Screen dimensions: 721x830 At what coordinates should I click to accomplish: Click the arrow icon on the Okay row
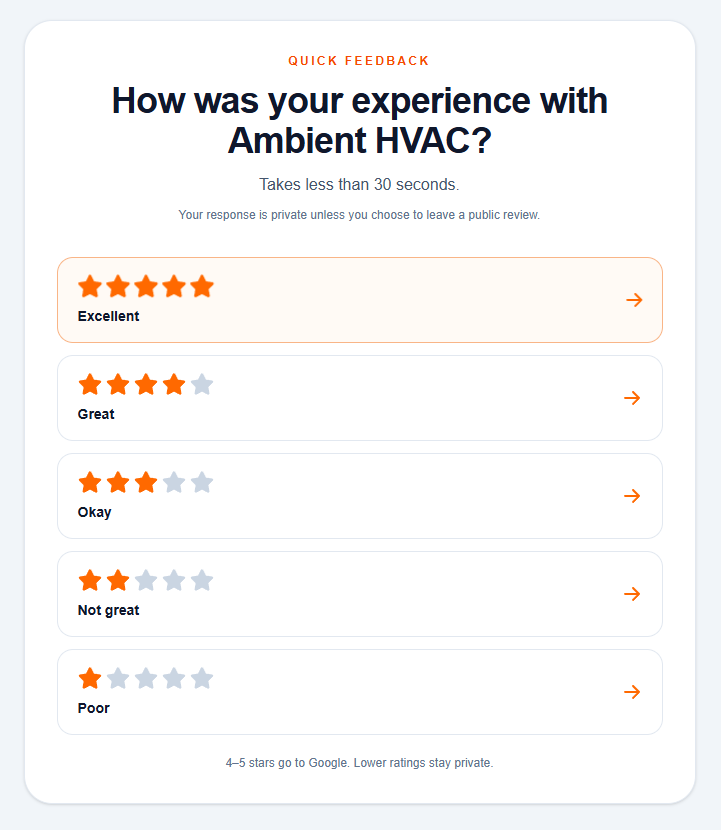point(632,496)
